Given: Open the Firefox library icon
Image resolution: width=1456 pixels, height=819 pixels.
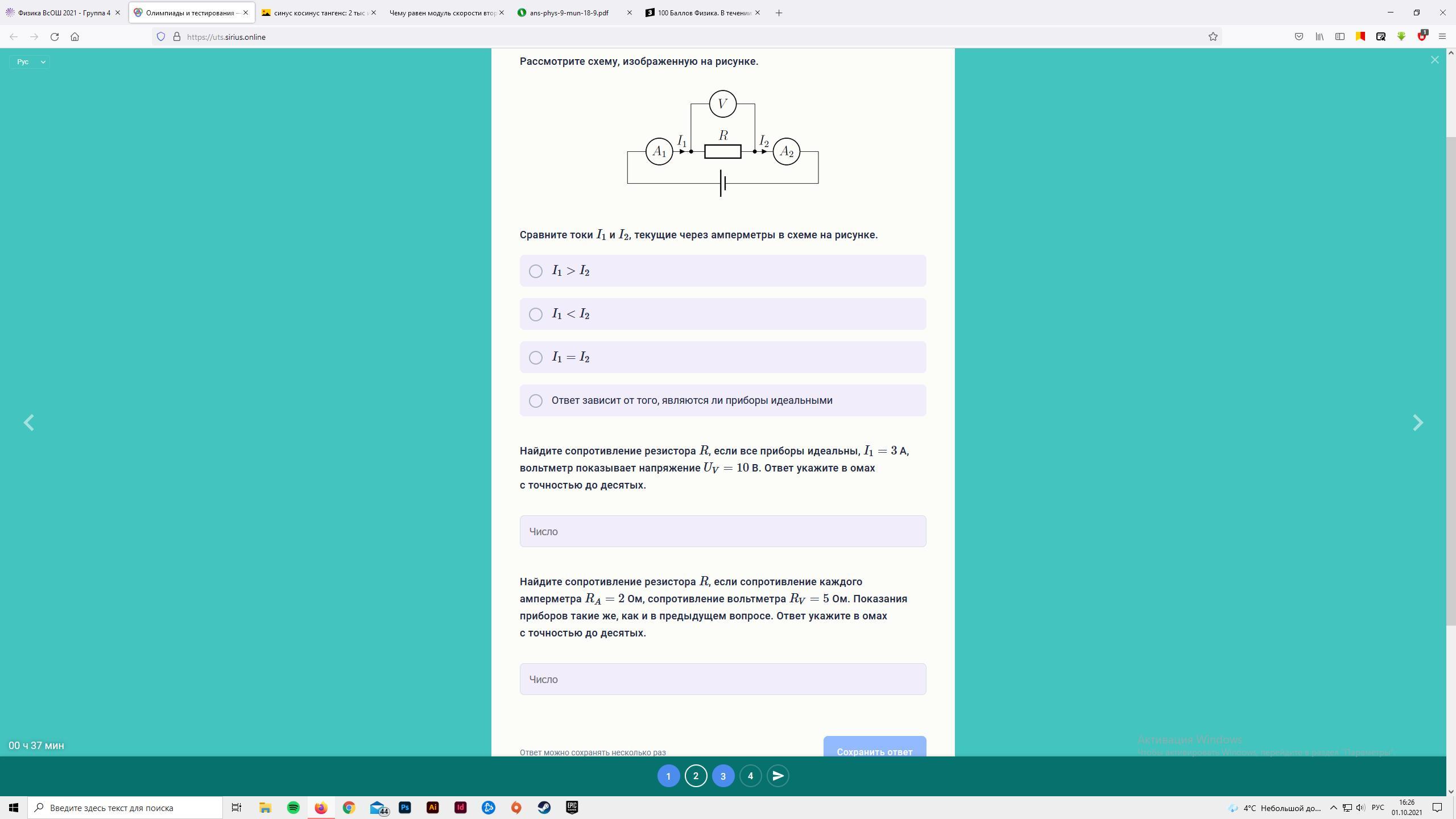Looking at the screenshot, I should click(x=1319, y=36).
